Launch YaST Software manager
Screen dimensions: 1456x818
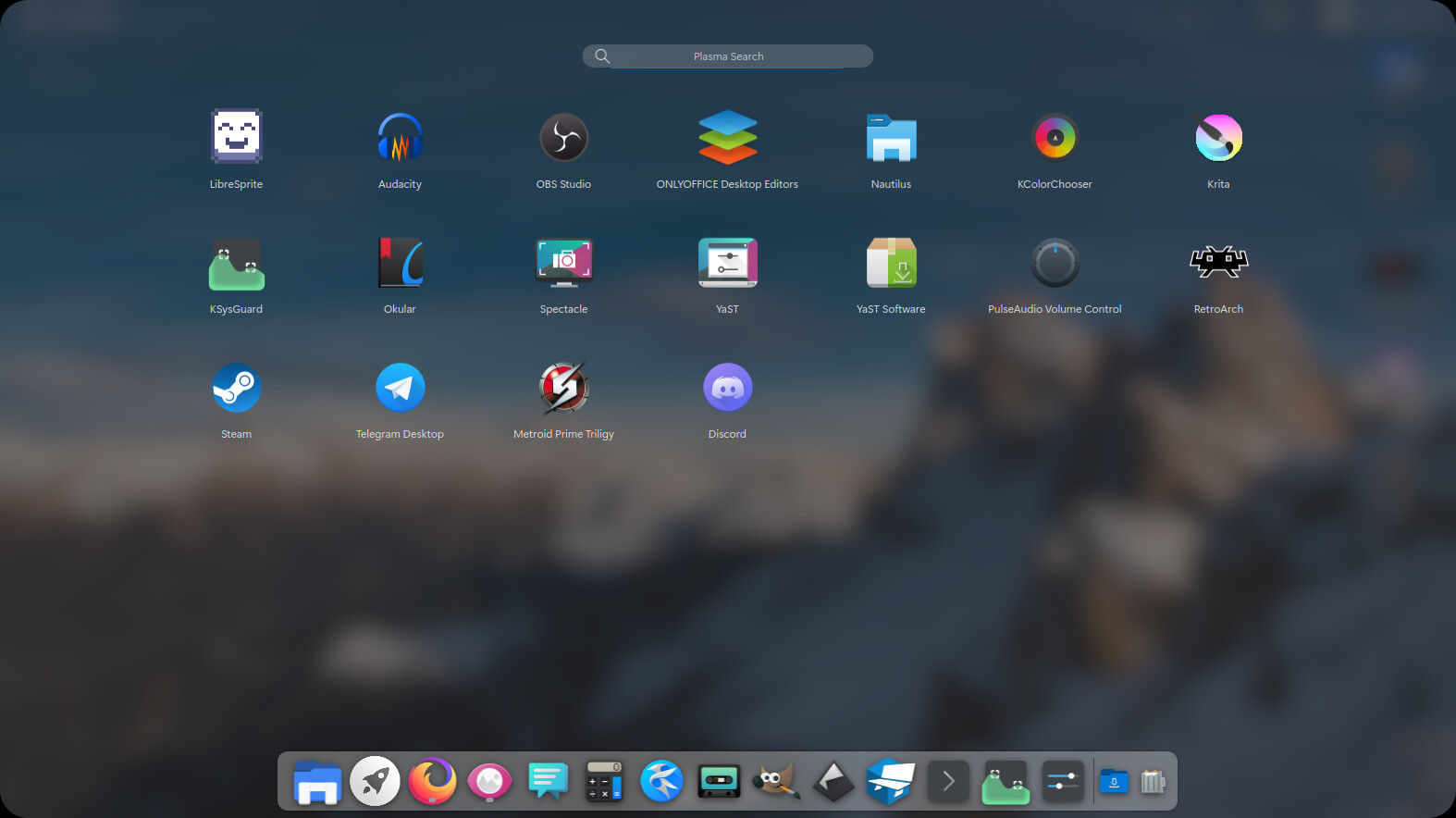(891, 262)
